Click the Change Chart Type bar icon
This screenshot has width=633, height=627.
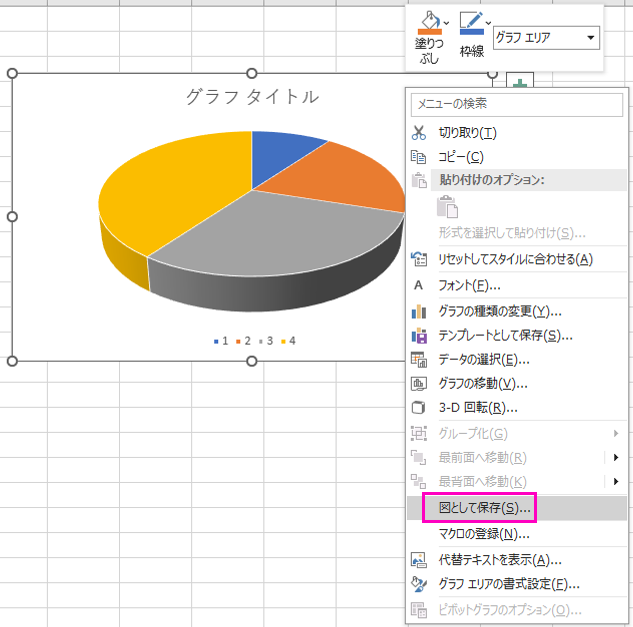point(419,311)
